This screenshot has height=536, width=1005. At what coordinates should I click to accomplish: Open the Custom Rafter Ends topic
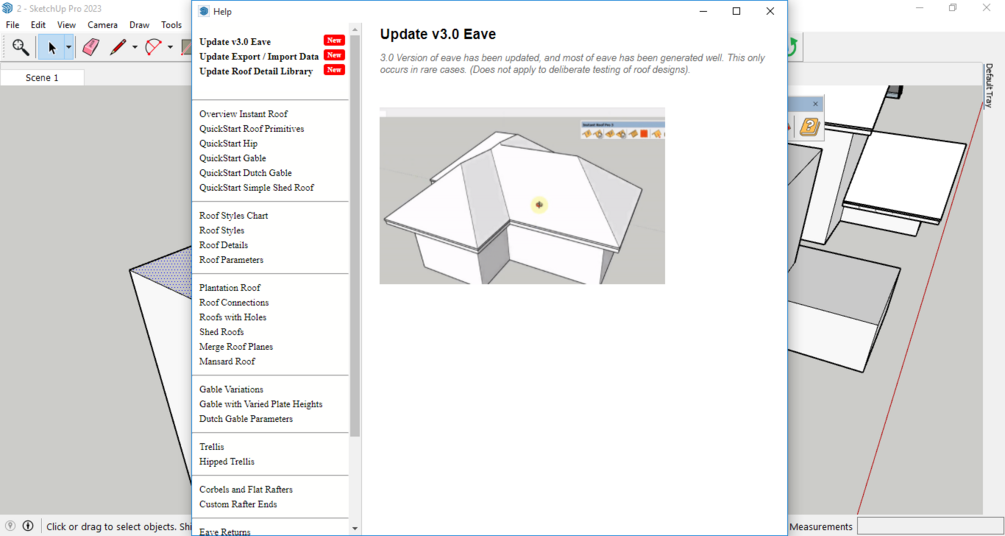[x=238, y=505]
